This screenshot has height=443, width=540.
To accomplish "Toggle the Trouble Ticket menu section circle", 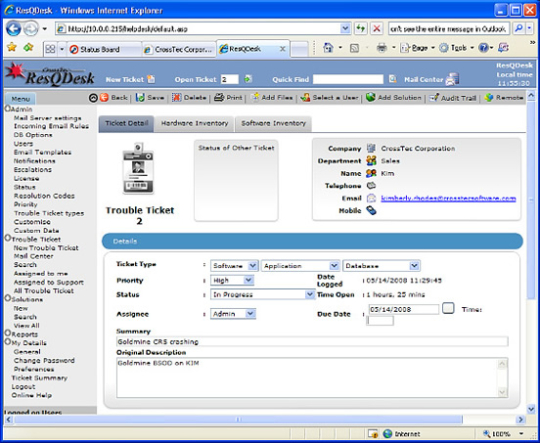I will click(x=8, y=238).
